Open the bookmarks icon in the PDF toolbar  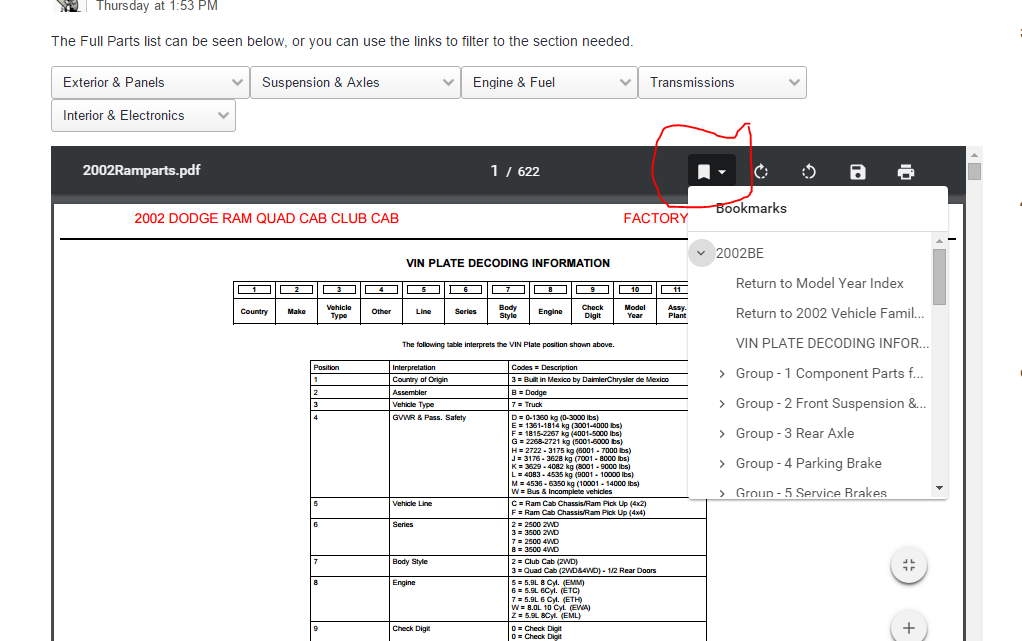[711, 171]
